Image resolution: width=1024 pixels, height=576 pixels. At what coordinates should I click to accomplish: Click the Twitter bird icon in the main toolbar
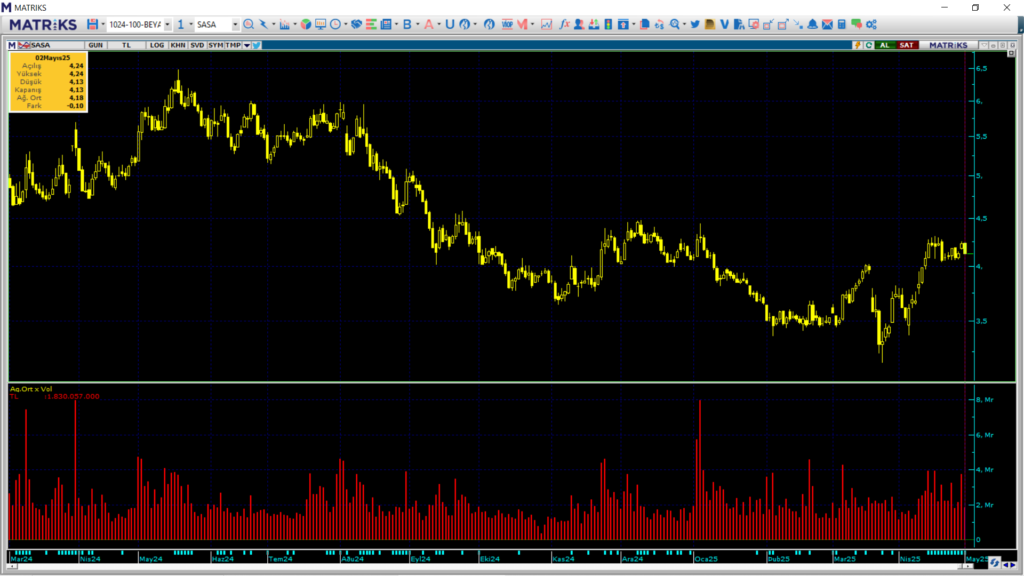pos(695,24)
